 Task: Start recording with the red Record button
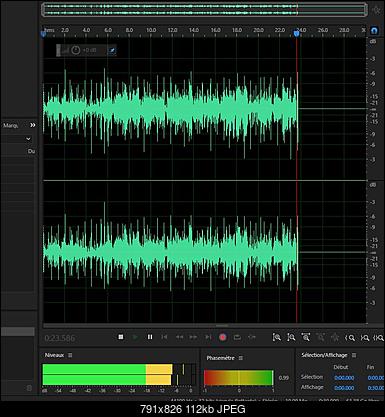click(223, 337)
